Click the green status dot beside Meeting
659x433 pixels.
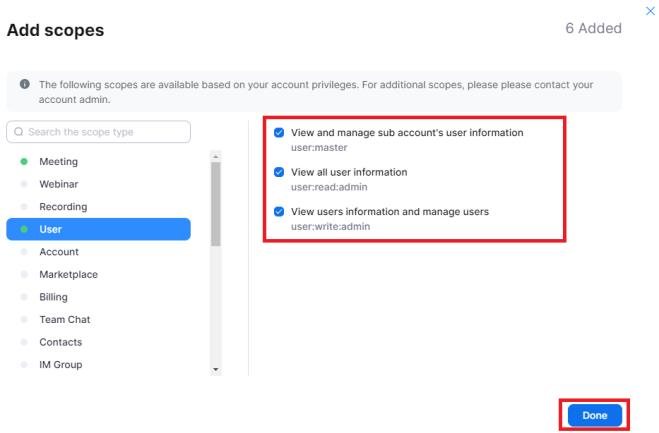point(24,161)
